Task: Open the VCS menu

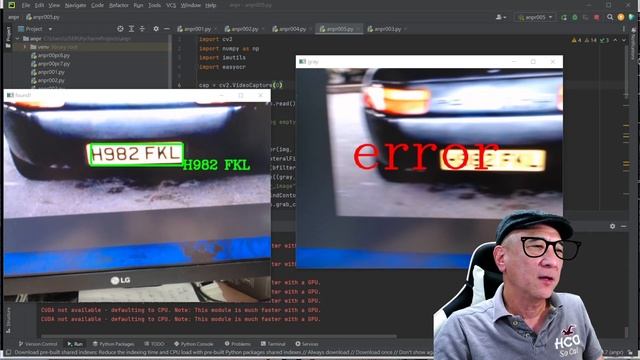Action: [x=171, y=5]
